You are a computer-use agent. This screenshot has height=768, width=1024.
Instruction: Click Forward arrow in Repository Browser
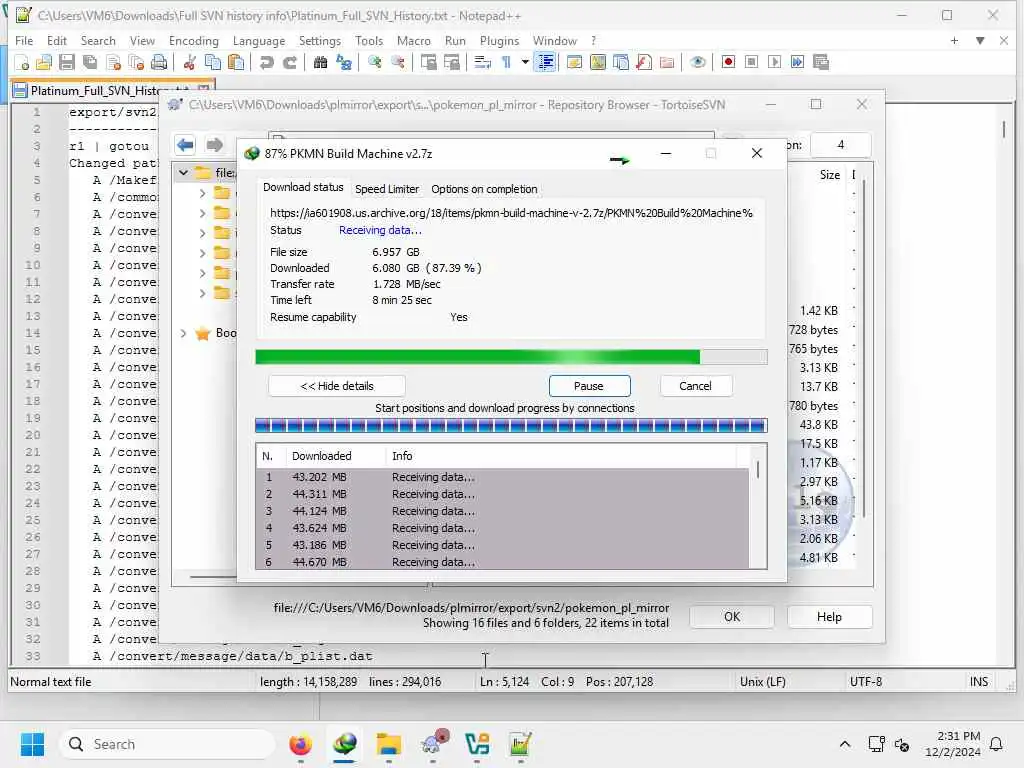214,145
